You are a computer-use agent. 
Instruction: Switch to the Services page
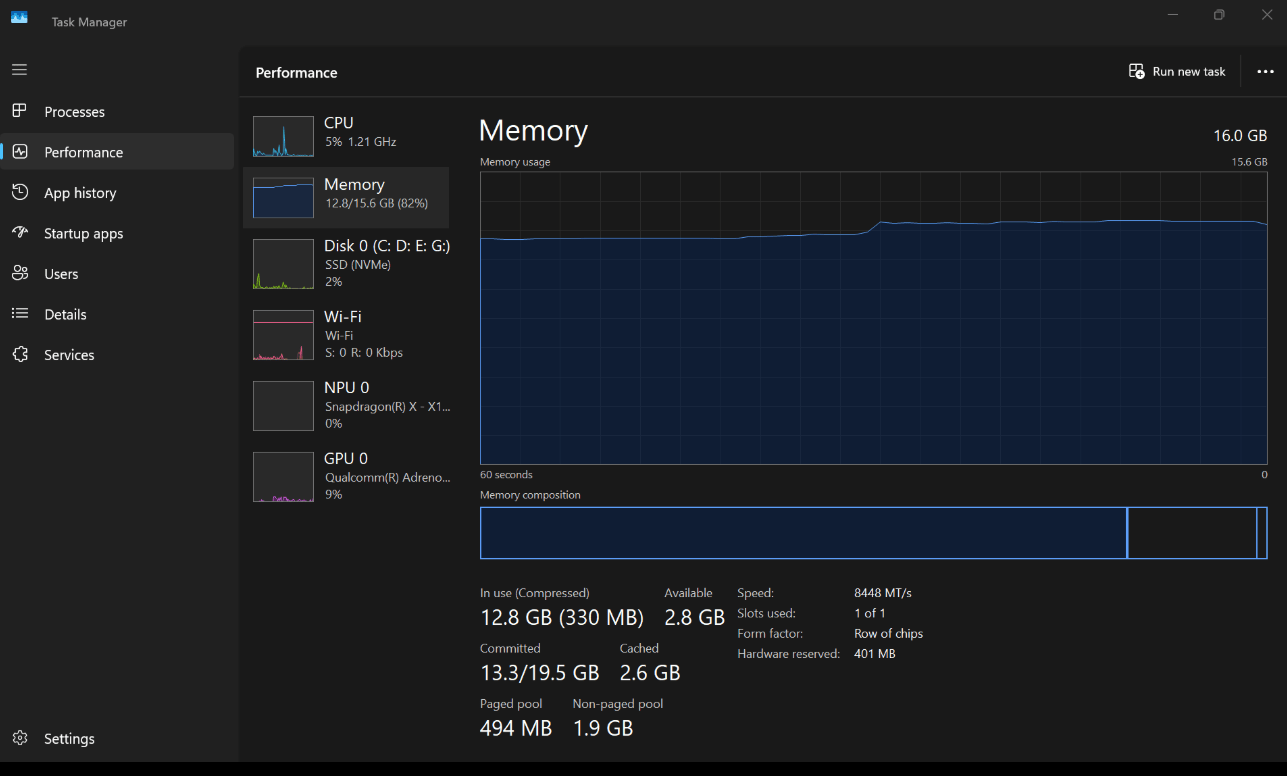[117, 354]
